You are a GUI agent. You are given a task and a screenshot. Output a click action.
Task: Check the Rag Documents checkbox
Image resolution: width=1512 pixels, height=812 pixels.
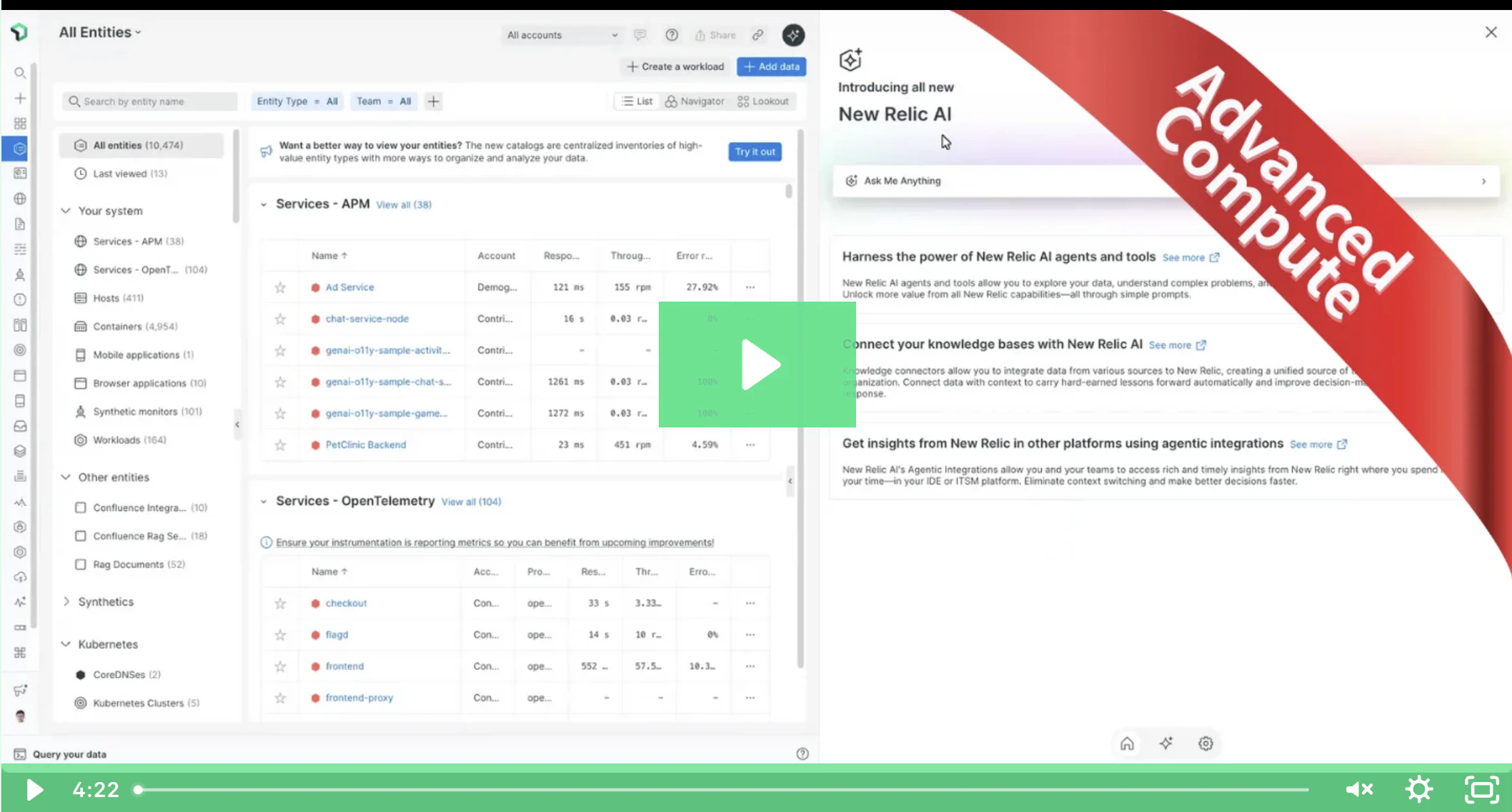81,565
